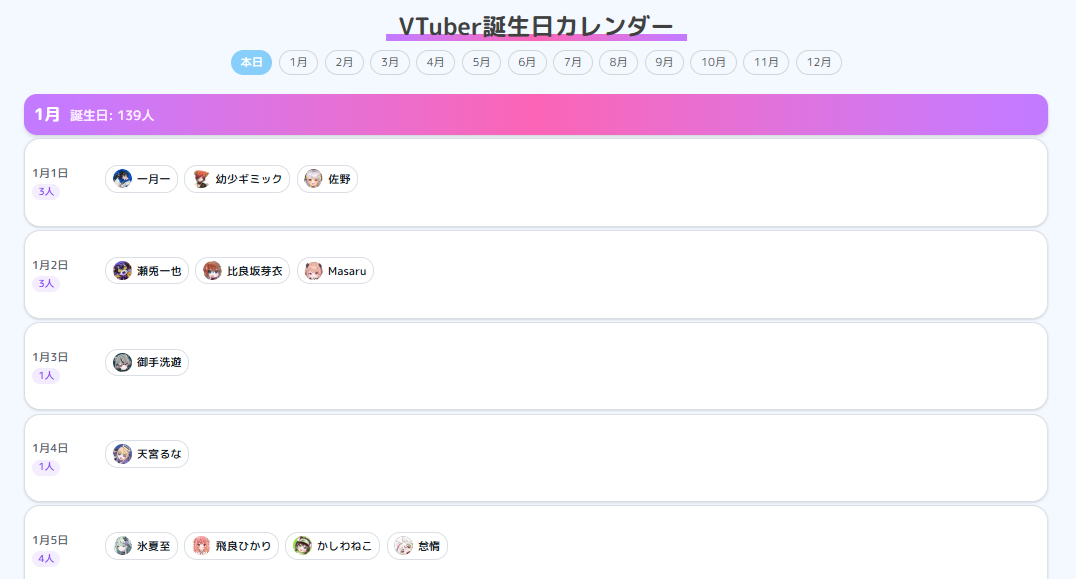Click the avatar icon of 一月一

(x=122, y=179)
